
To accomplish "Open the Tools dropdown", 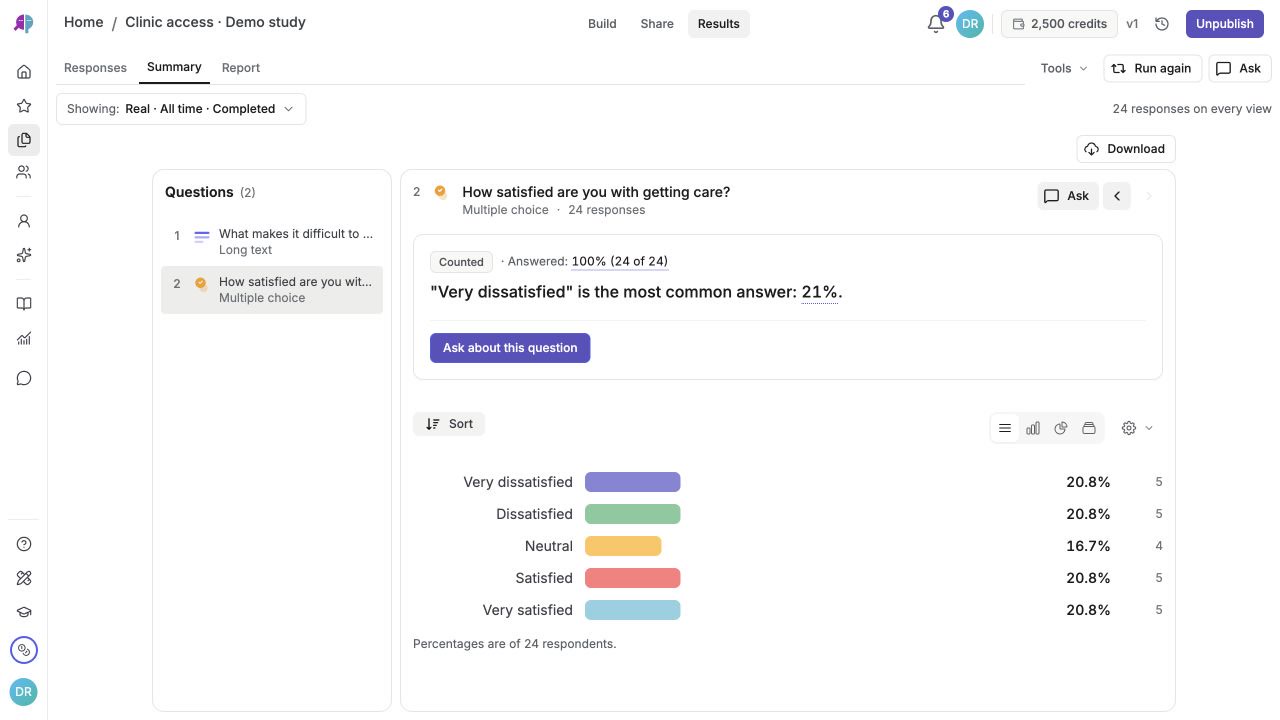I will (x=1064, y=68).
